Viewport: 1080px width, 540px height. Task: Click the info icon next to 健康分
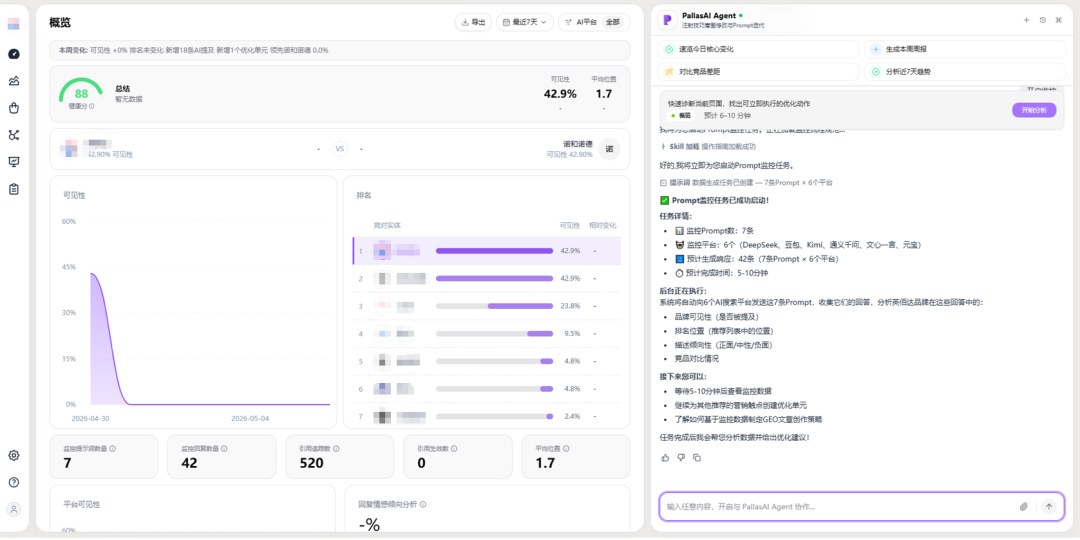pyautogui.click(x=92, y=106)
